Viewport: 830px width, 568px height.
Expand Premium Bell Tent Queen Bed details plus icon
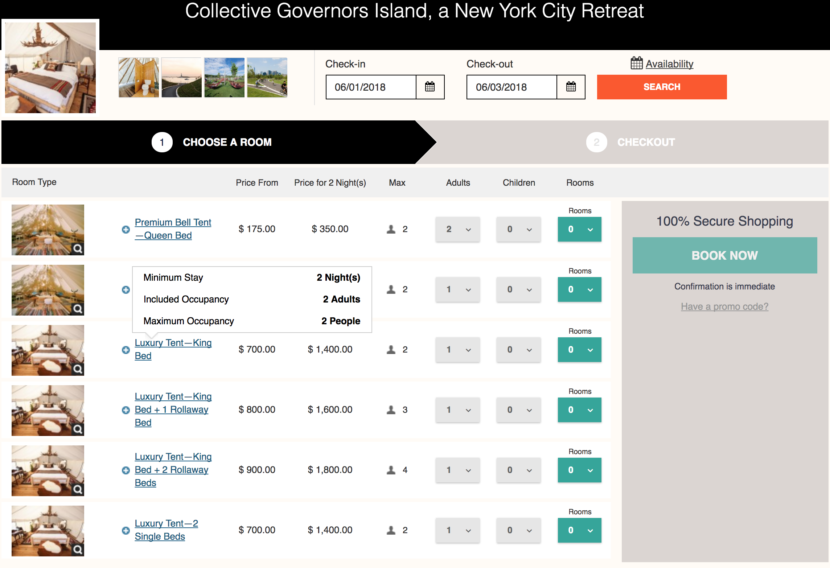pos(126,230)
